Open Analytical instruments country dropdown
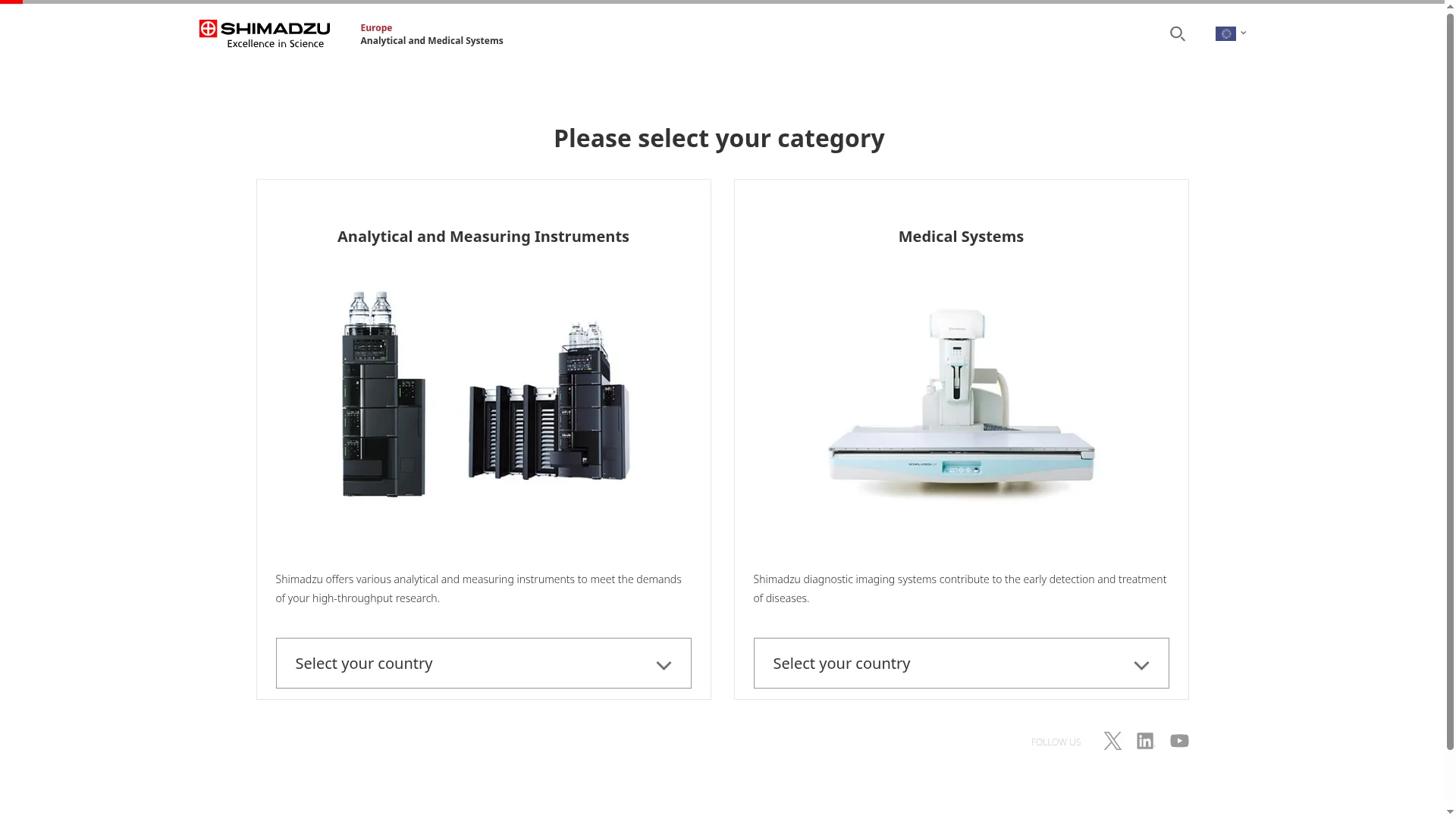 (x=483, y=664)
